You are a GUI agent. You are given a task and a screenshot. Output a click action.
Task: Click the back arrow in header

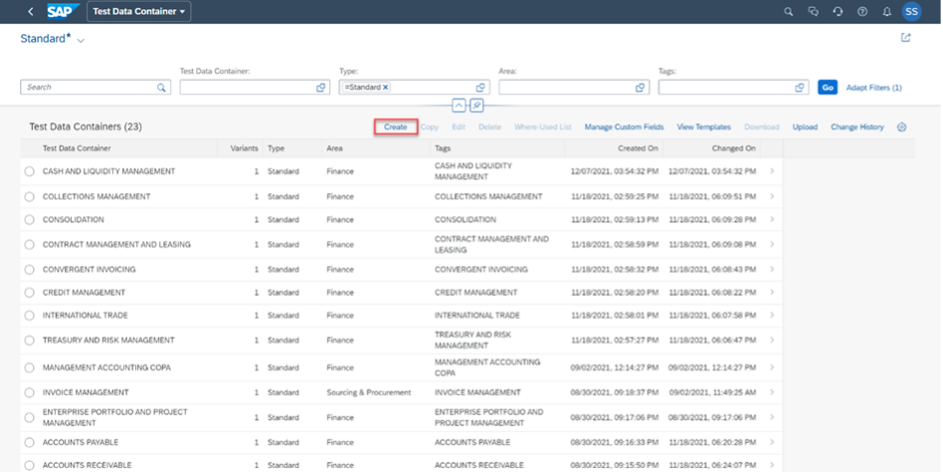[30, 12]
